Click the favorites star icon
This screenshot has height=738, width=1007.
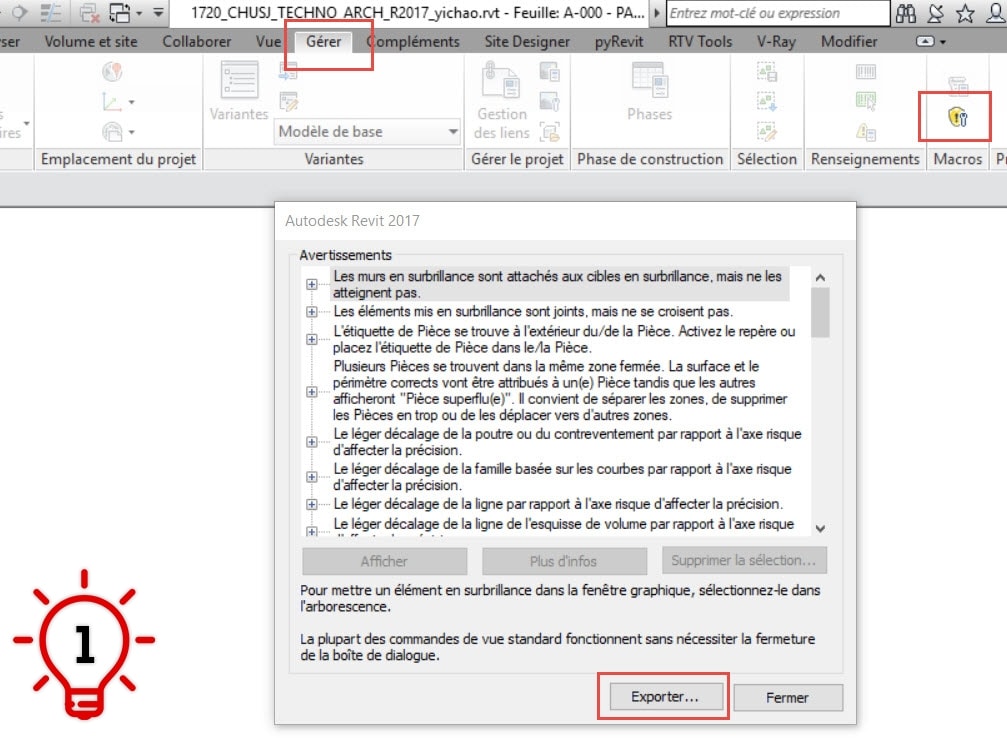964,13
